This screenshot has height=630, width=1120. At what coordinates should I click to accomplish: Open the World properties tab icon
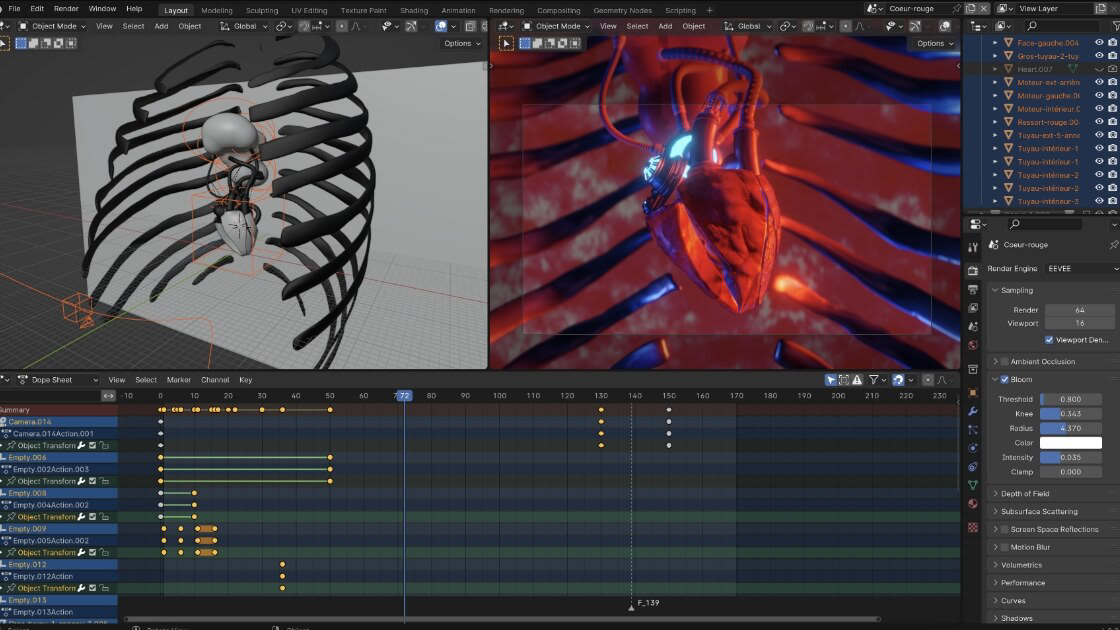[973, 345]
